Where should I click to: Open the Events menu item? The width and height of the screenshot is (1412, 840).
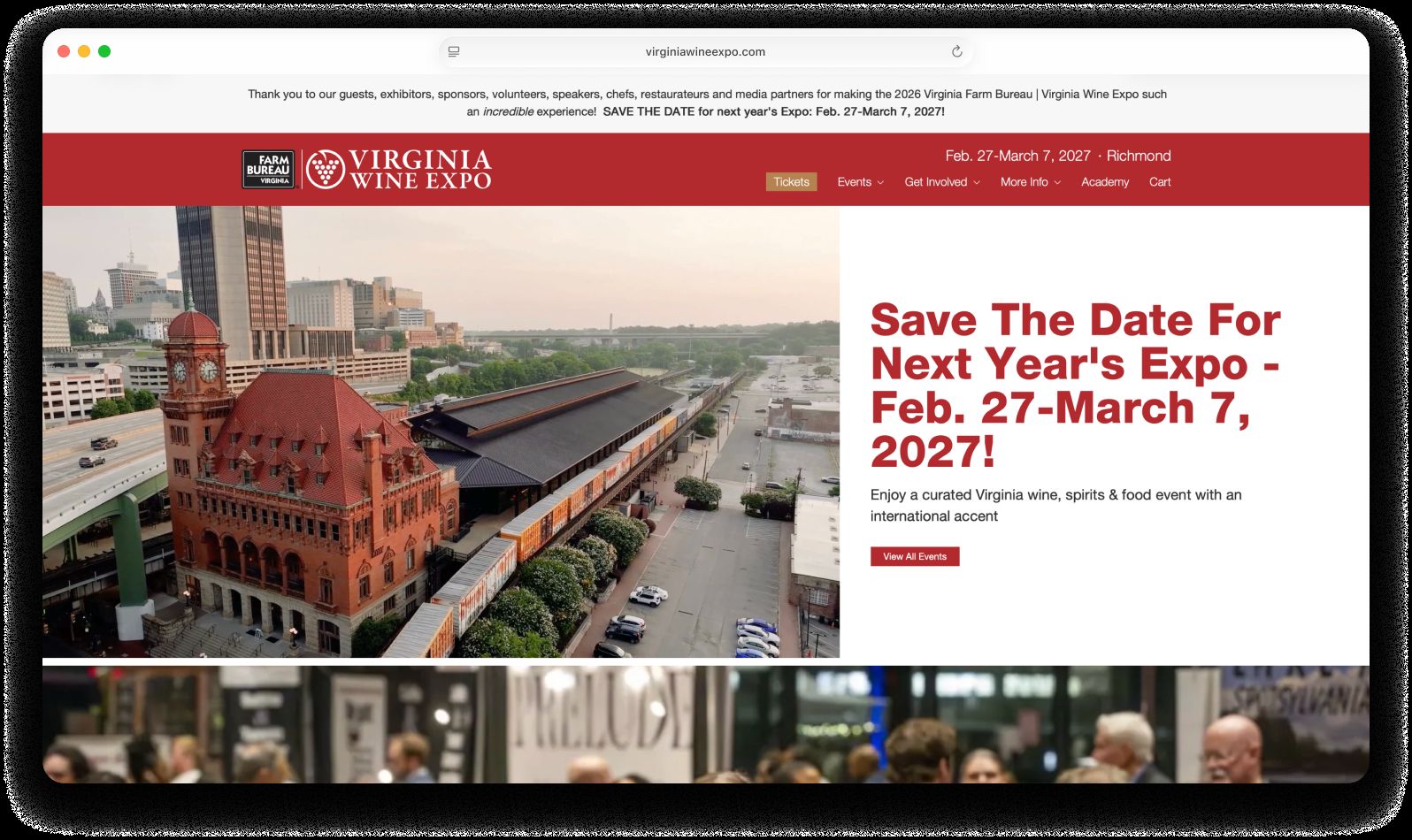point(854,182)
